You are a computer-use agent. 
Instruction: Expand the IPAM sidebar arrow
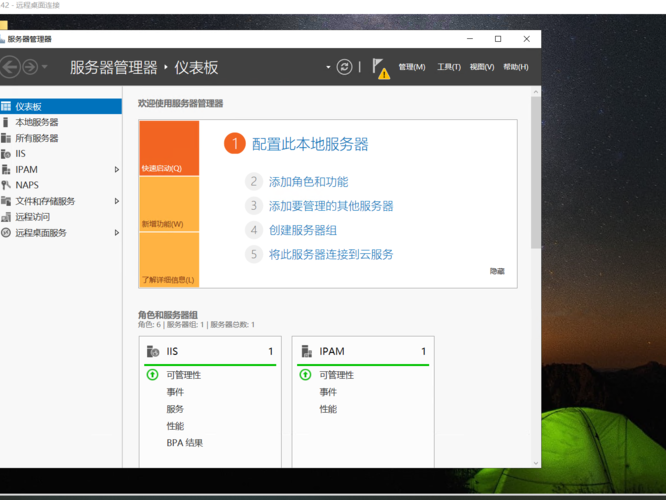click(117, 169)
